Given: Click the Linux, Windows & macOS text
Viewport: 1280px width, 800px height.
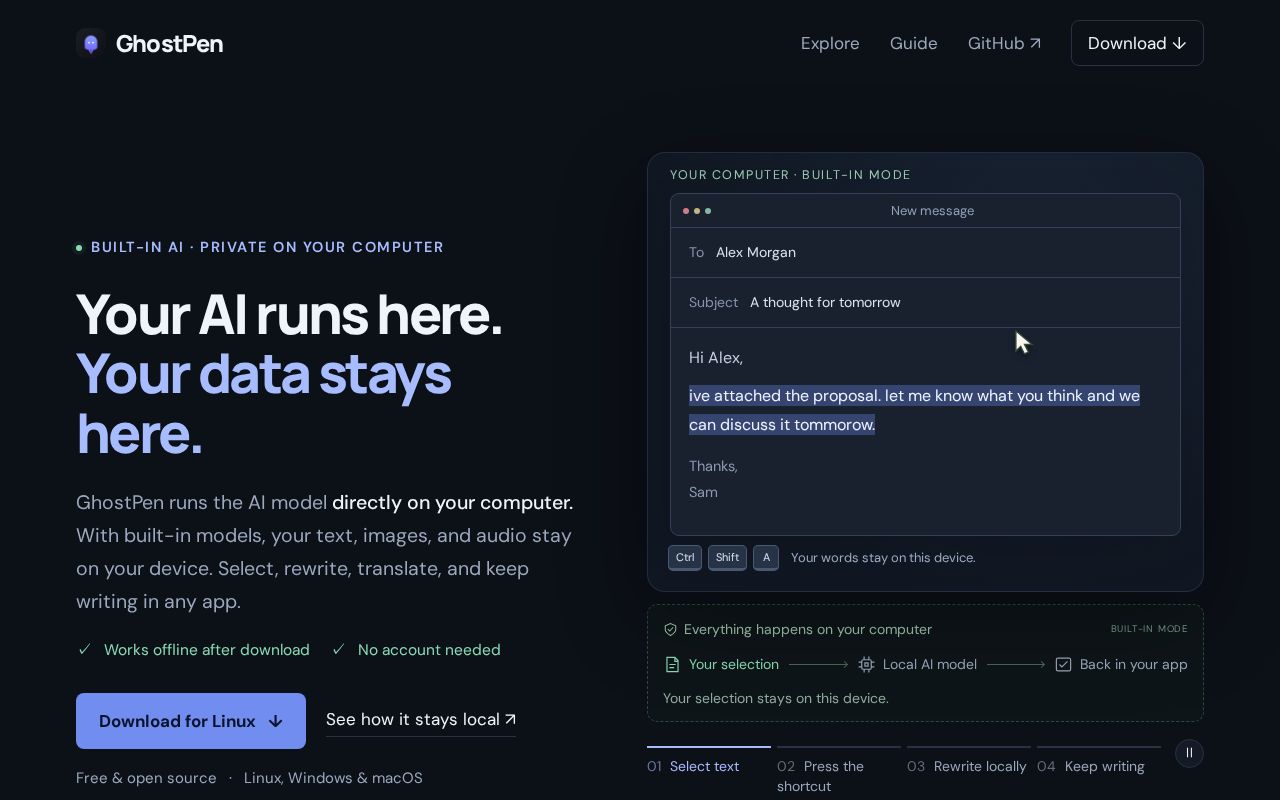Looking at the screenshot, I should click(333, 778).
